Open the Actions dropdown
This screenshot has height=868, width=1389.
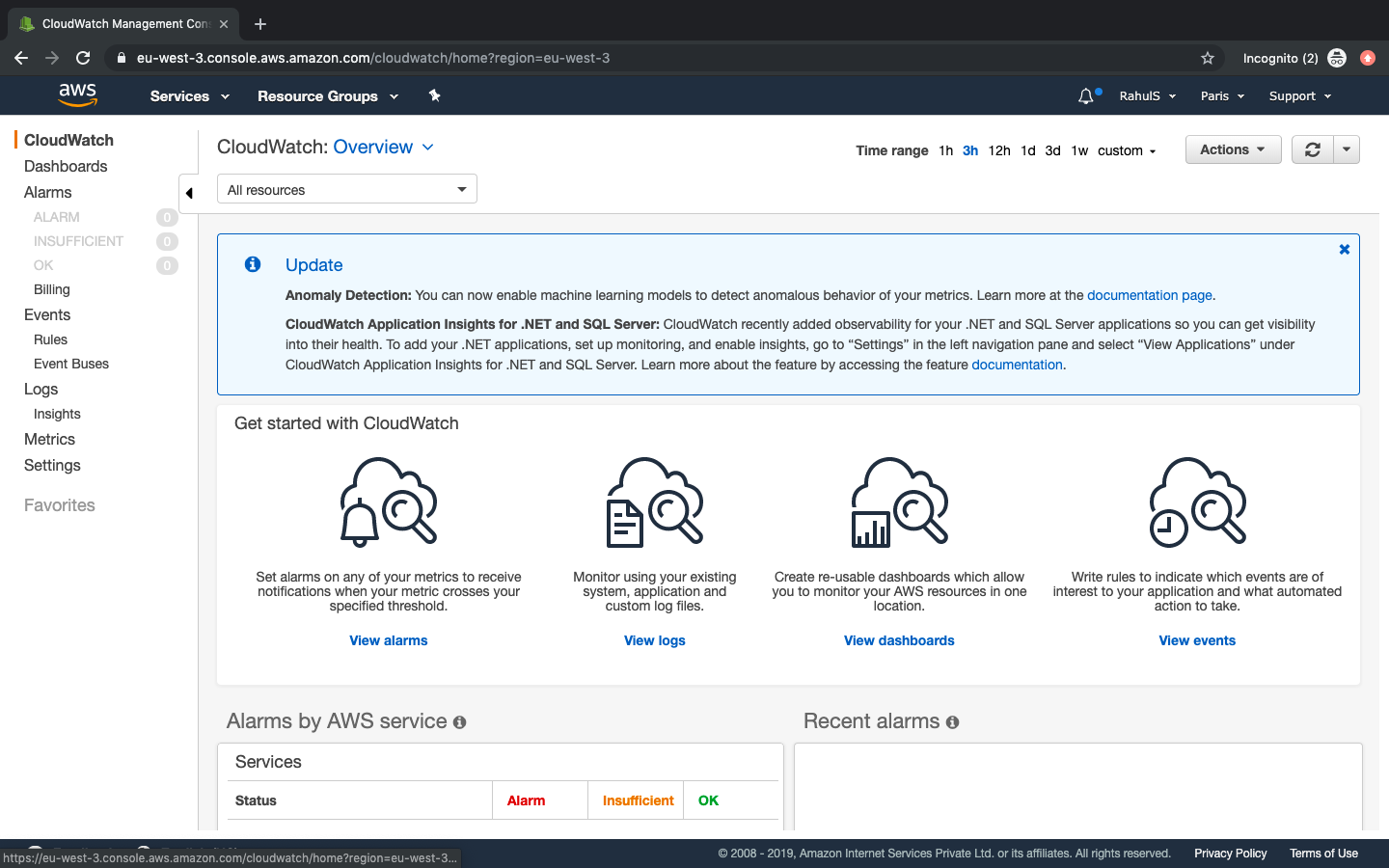click(1233, 149)
